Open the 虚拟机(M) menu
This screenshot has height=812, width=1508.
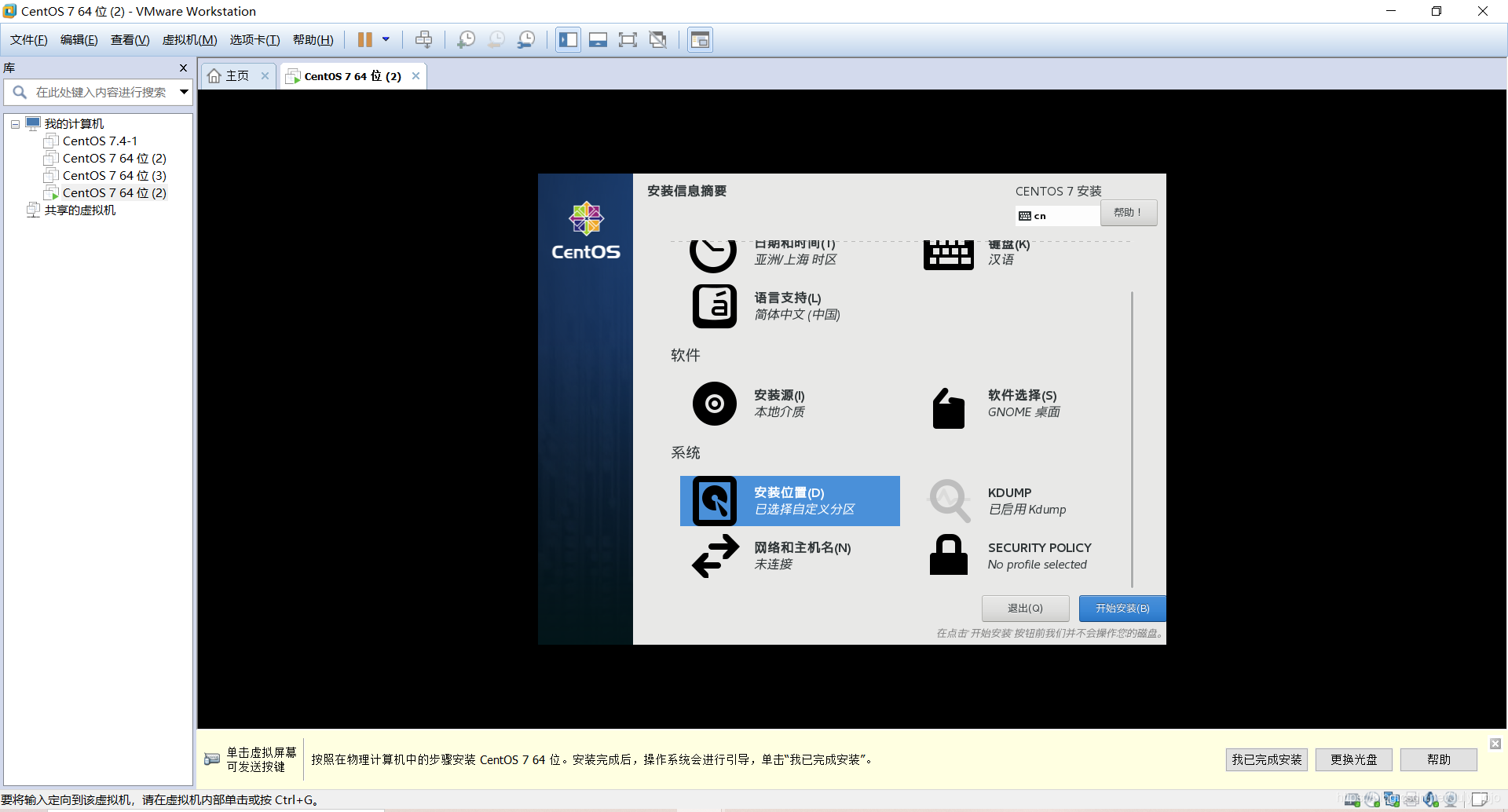(189, 40)
